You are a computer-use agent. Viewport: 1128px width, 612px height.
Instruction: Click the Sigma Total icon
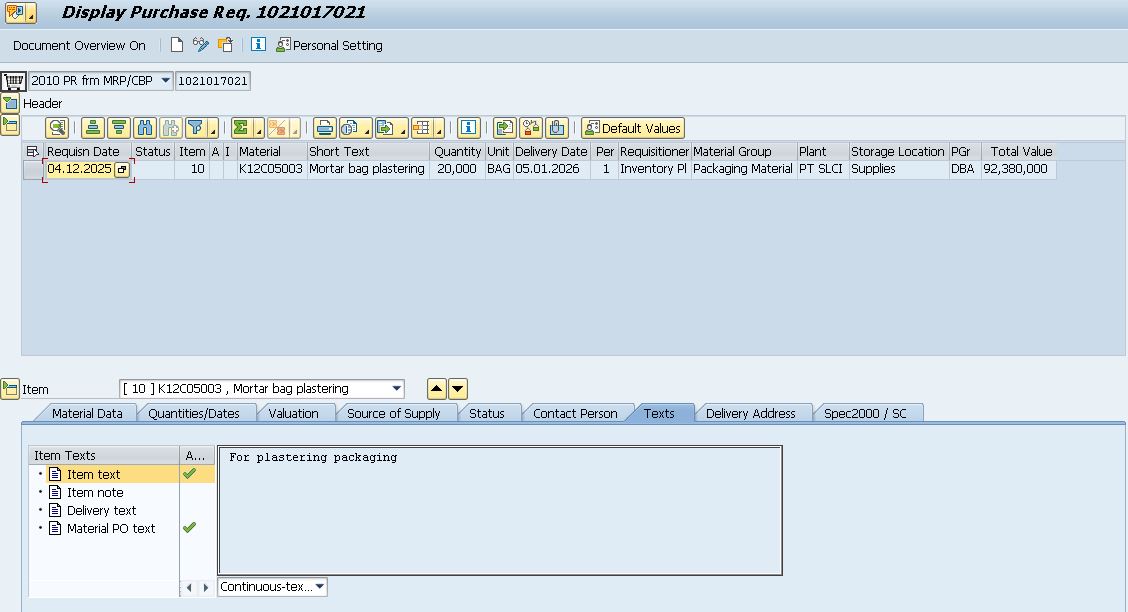241,128
